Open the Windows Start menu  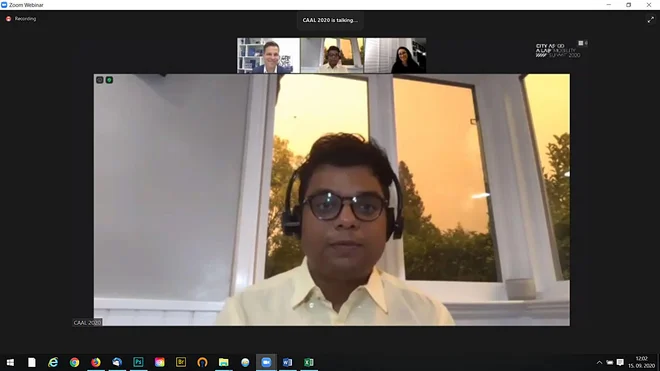(x=11, y=362)
